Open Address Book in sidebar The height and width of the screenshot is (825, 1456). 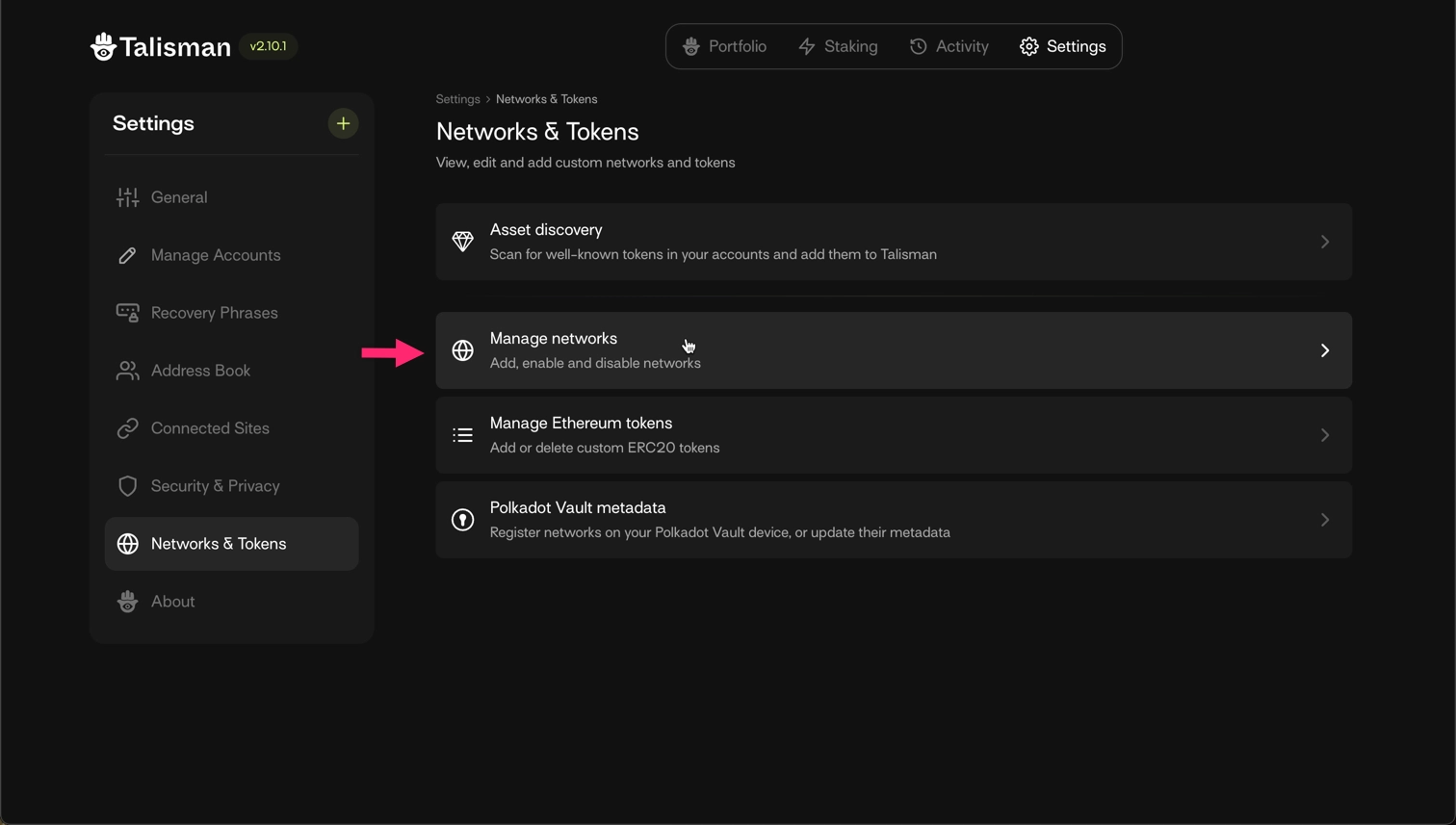pos(231,371)
